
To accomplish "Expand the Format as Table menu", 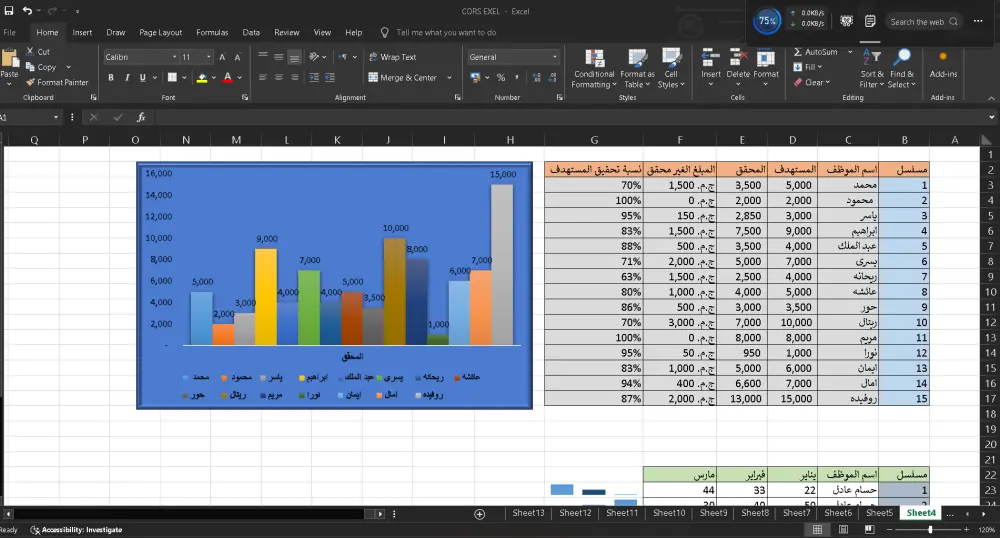I will (637, 69).
